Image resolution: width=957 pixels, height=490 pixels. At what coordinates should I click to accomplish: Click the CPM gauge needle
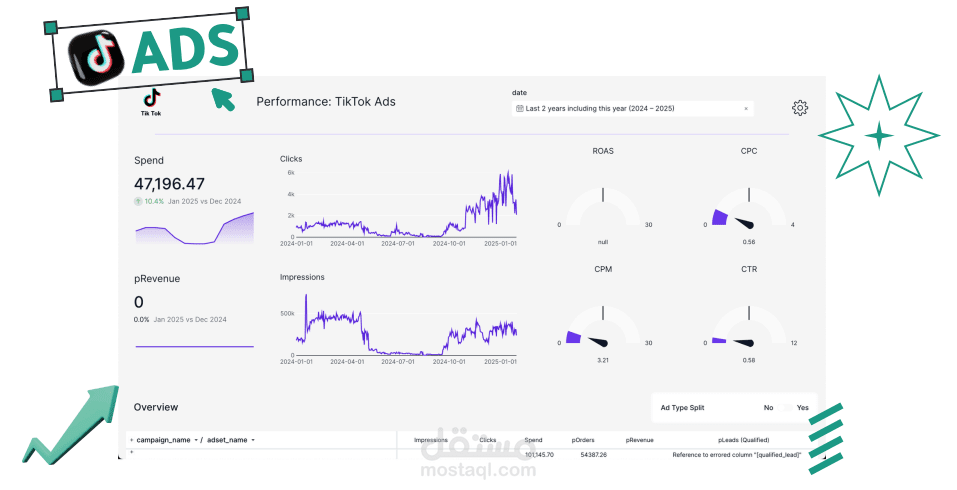[x=599, y=342]
